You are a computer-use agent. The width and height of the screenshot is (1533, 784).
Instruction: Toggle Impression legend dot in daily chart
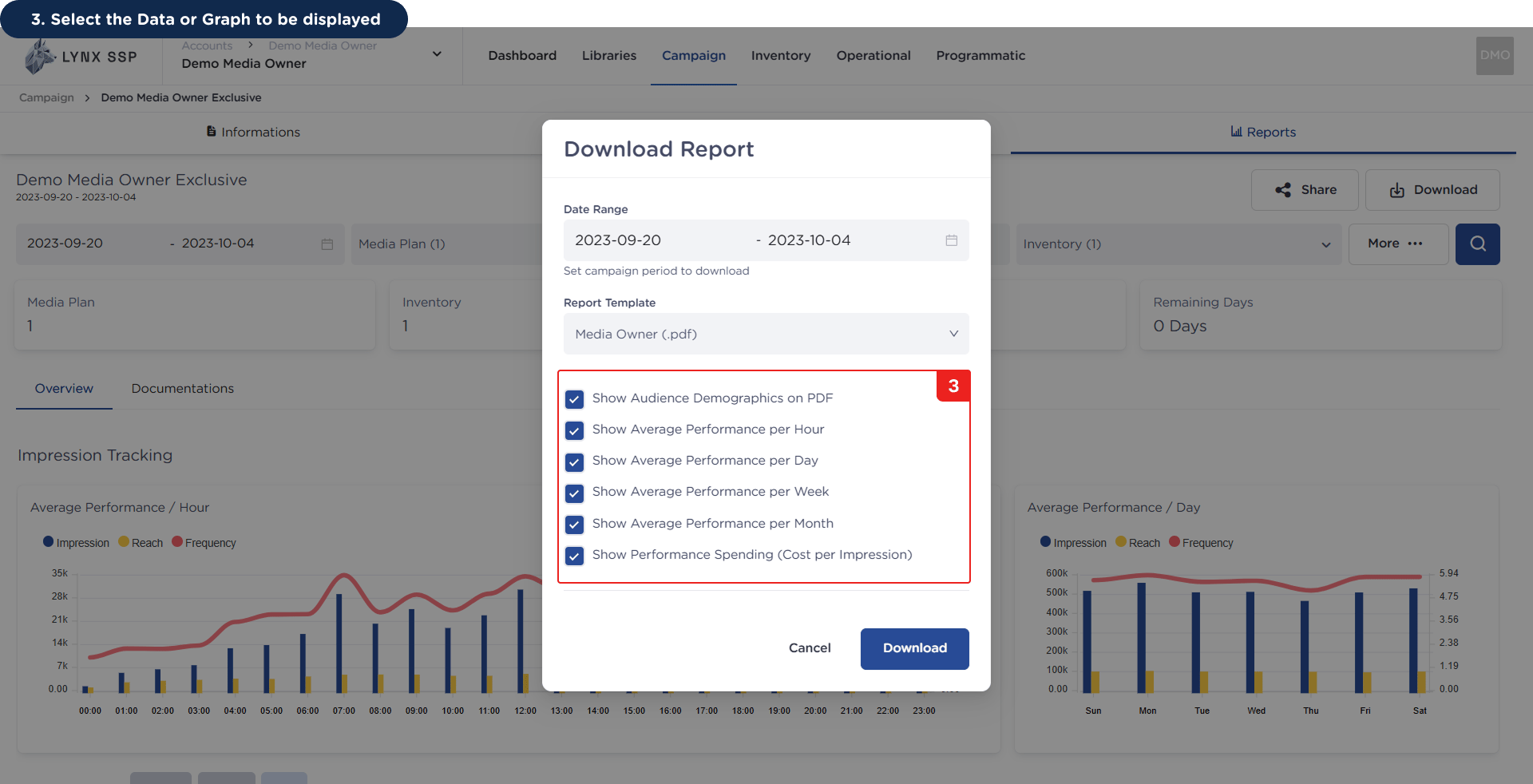coord(1045,541)
